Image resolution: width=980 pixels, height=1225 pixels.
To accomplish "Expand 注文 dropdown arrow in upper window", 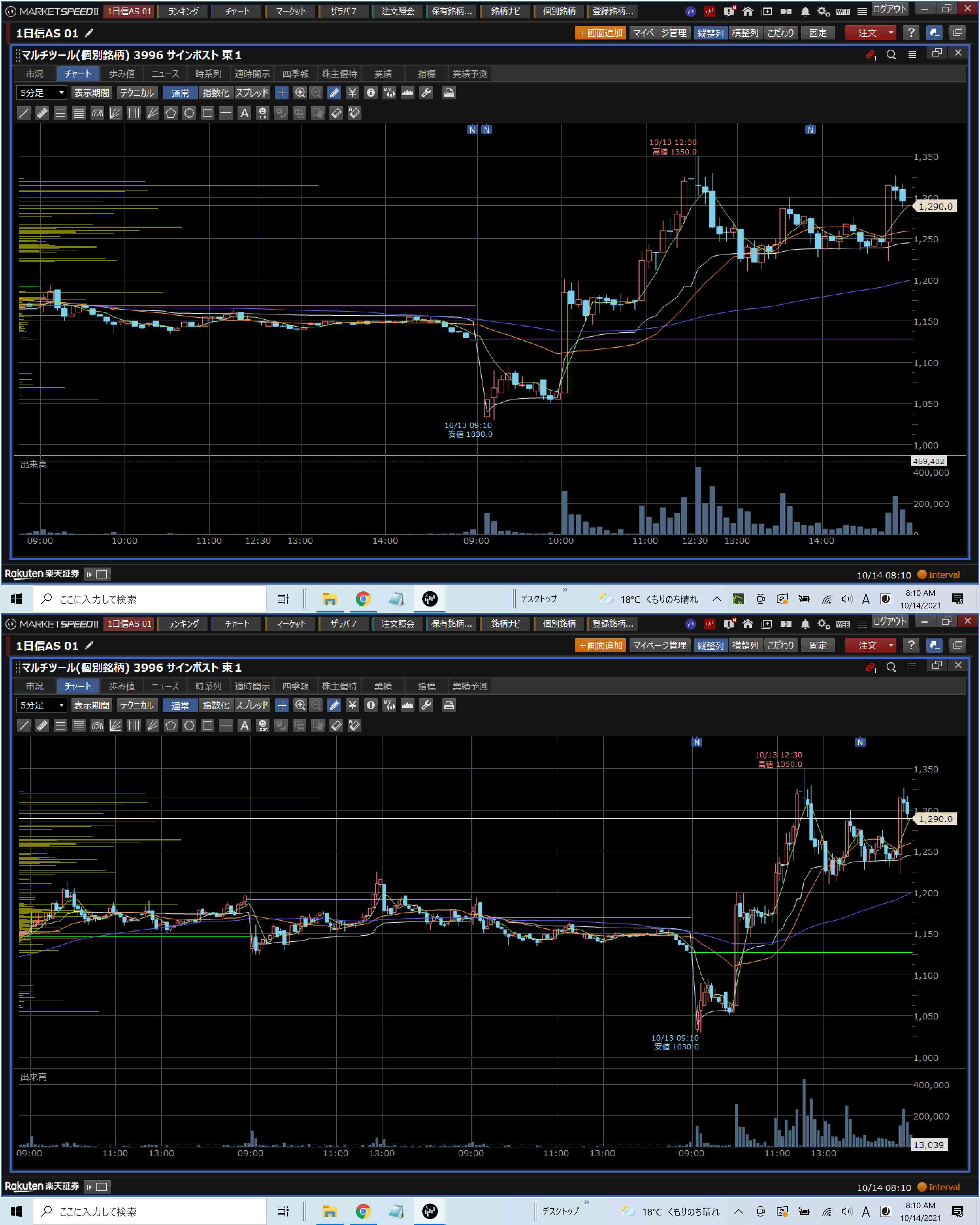I will [891, 33].
